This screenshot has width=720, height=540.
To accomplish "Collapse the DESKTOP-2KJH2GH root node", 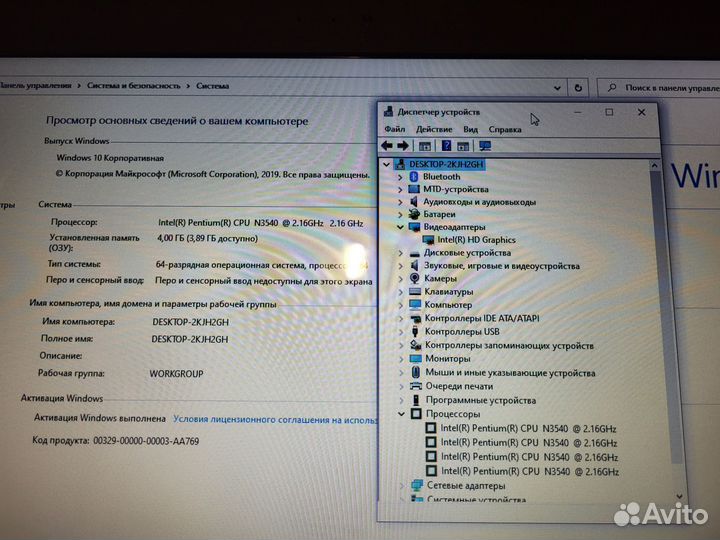I will point(387,164).
